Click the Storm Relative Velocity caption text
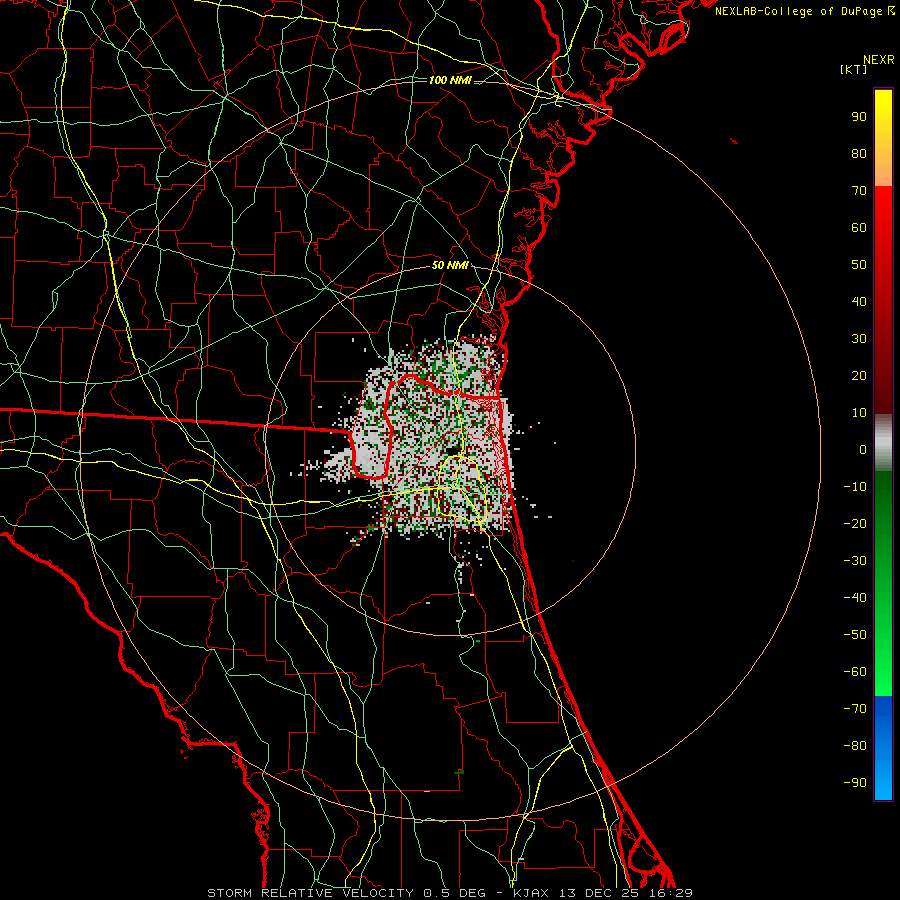 tap(449, 893)
